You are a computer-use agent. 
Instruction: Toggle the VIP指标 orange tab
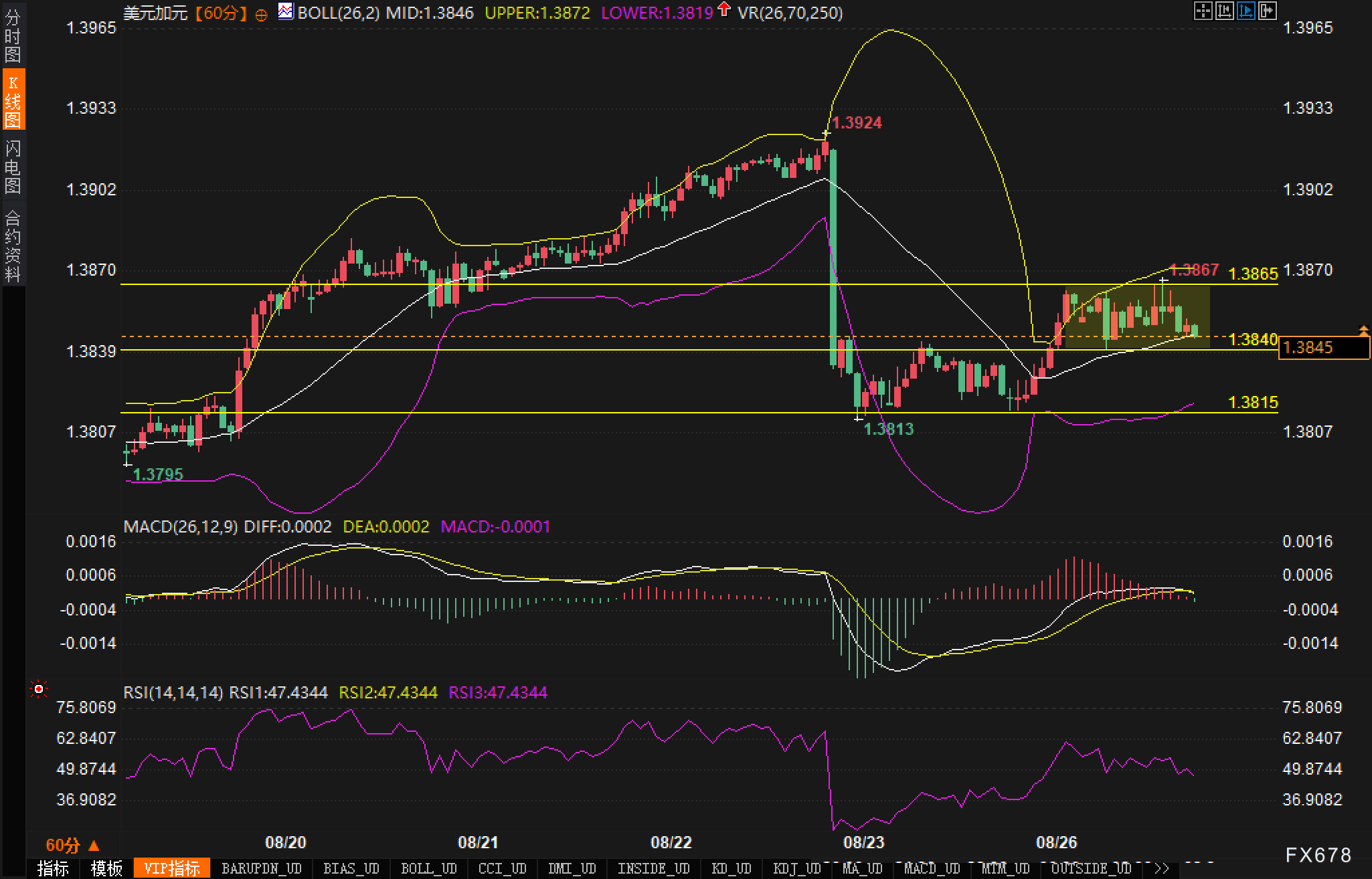[172, 868]
